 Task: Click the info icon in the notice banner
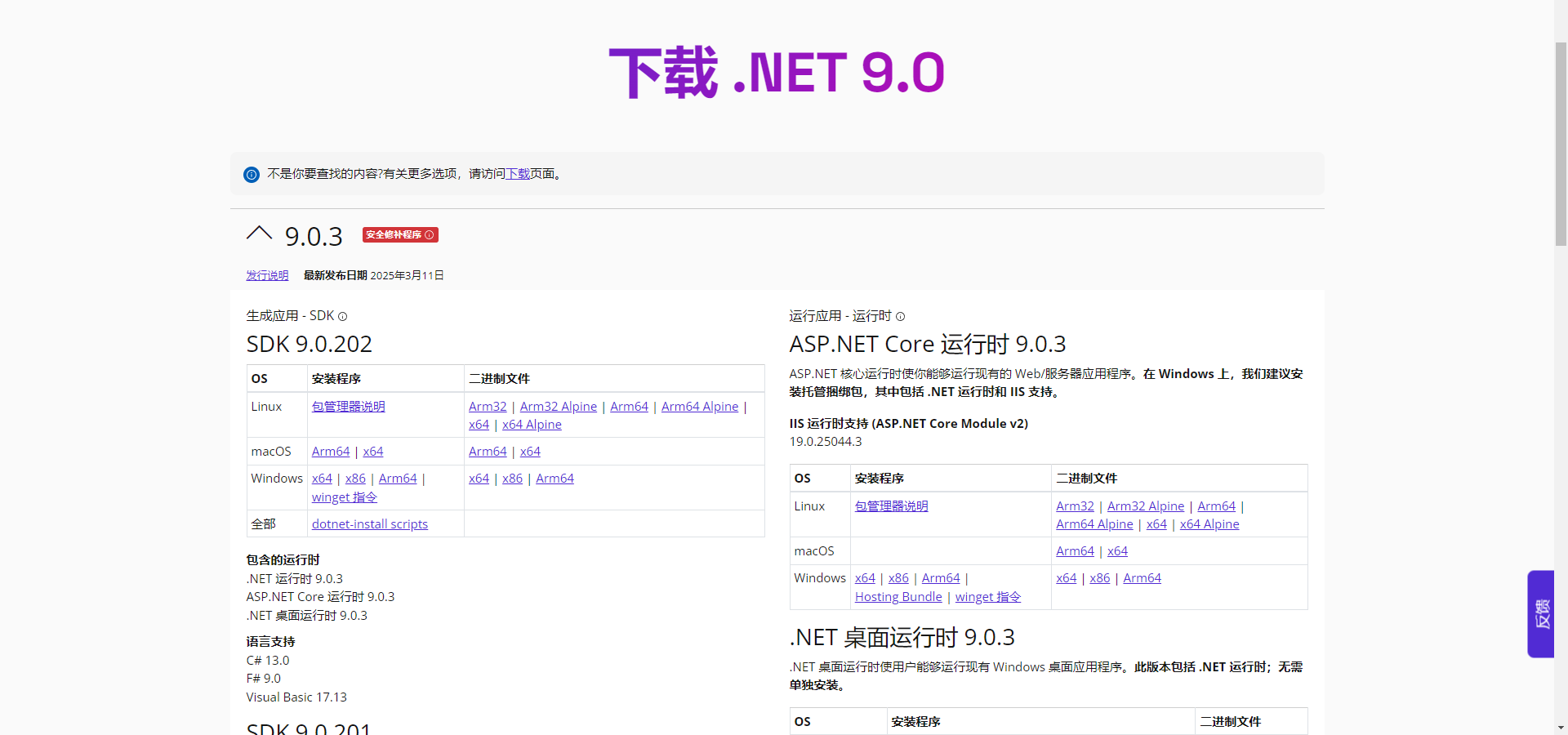tap(252, 175)
